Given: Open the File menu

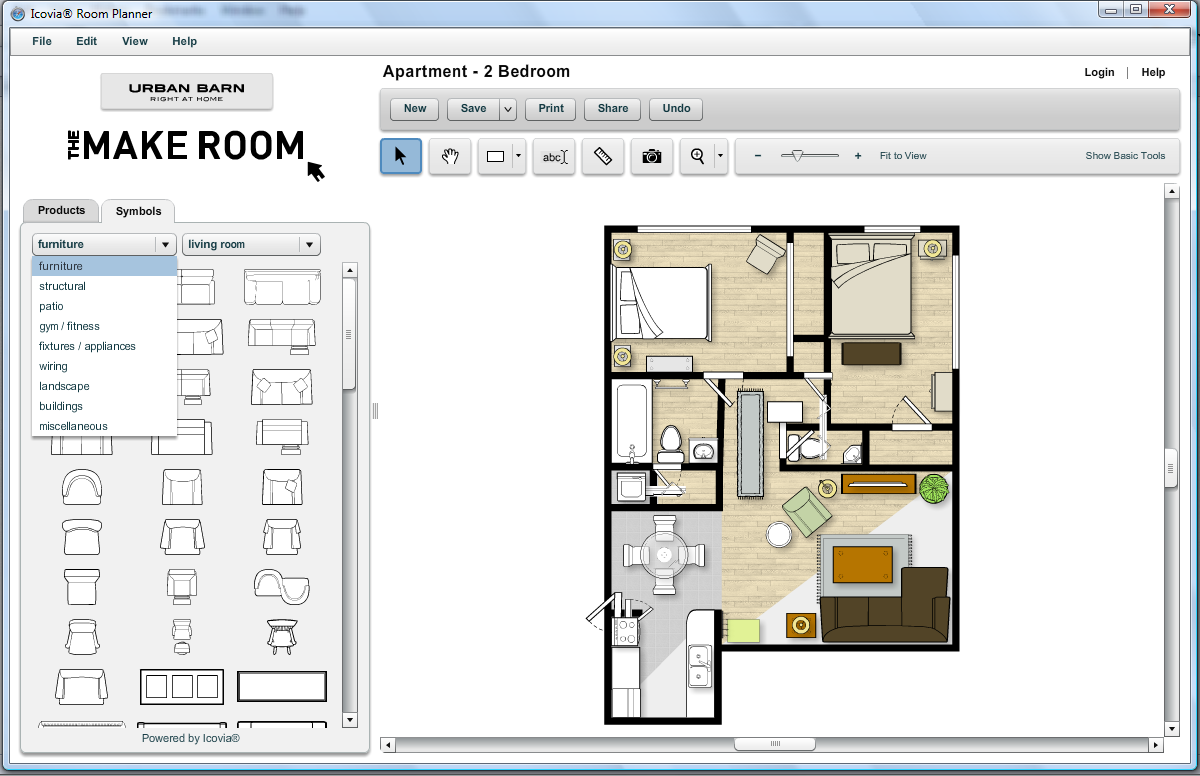Looking at the screenshot, I should pos(42,41).
